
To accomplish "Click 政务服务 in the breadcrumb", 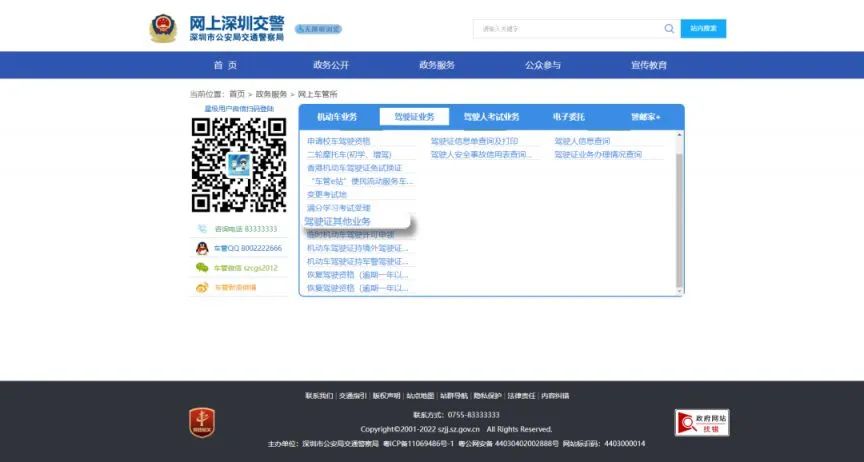I will coord(271,94).
